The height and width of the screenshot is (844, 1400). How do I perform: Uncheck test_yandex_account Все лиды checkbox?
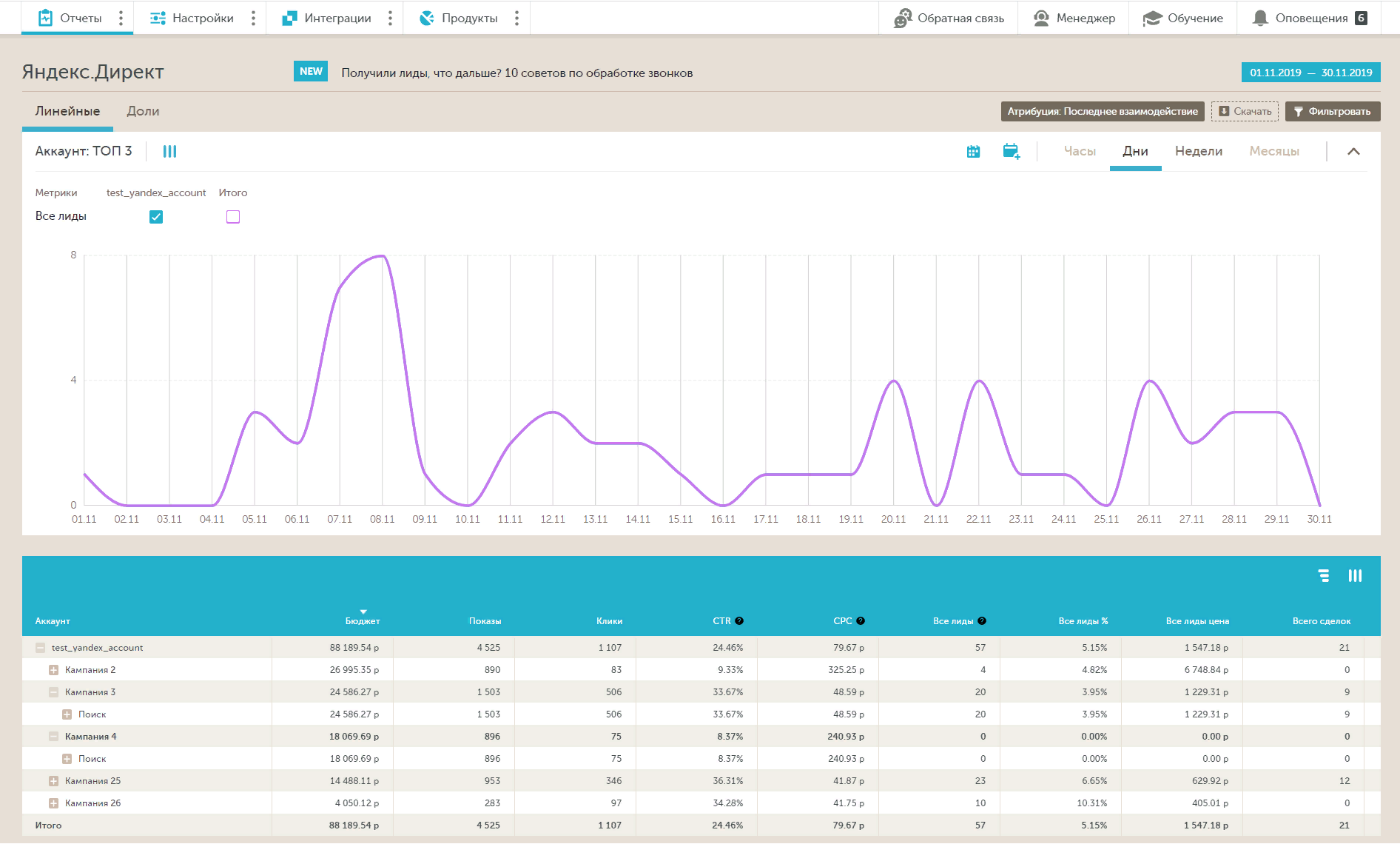(x=156, y=217)
